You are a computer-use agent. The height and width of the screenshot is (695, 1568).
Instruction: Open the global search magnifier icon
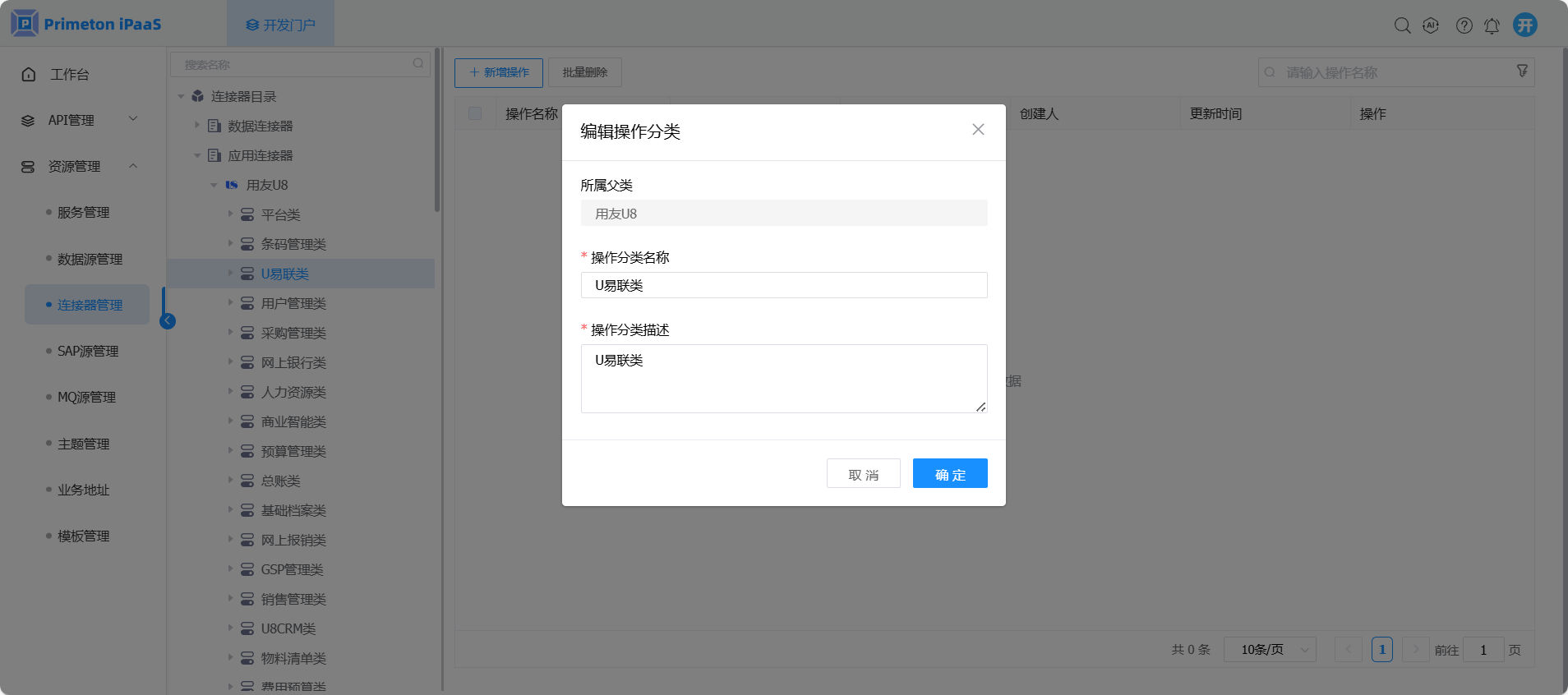point(1402,25)
